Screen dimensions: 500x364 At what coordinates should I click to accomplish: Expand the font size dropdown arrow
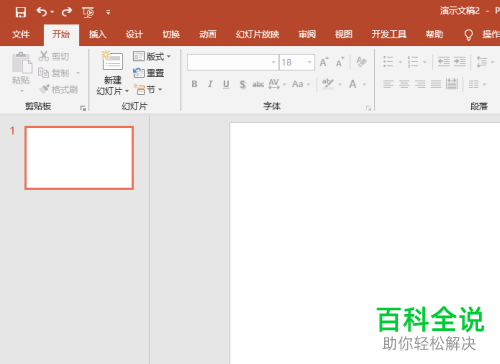click(x=310, y=62)
